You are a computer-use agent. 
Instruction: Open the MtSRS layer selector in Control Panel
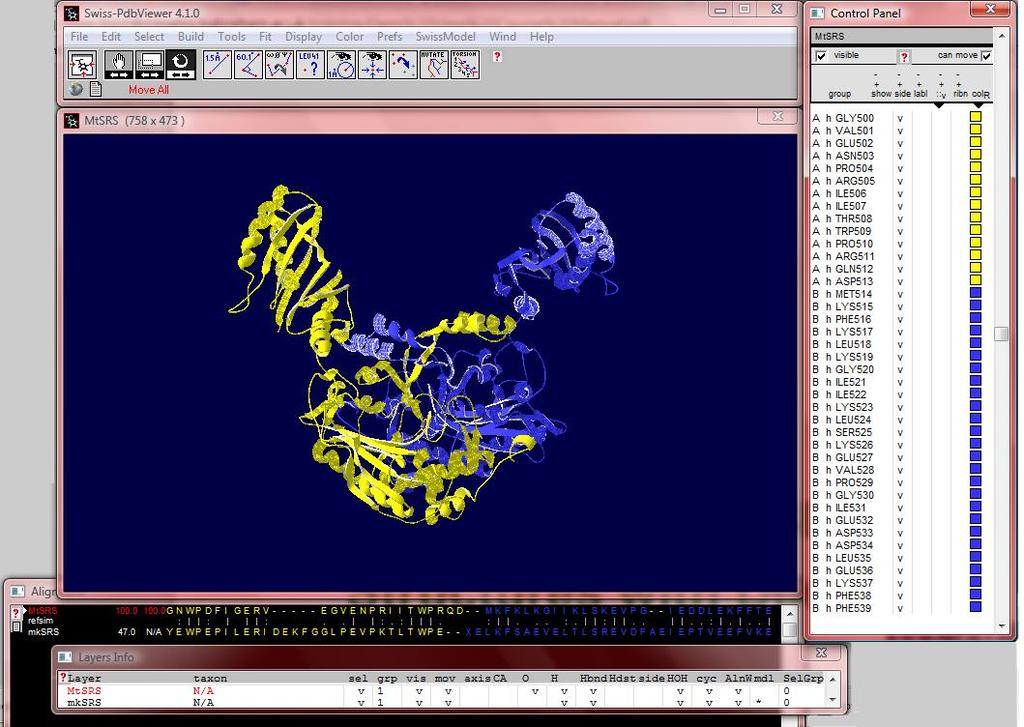click(902, 37)
